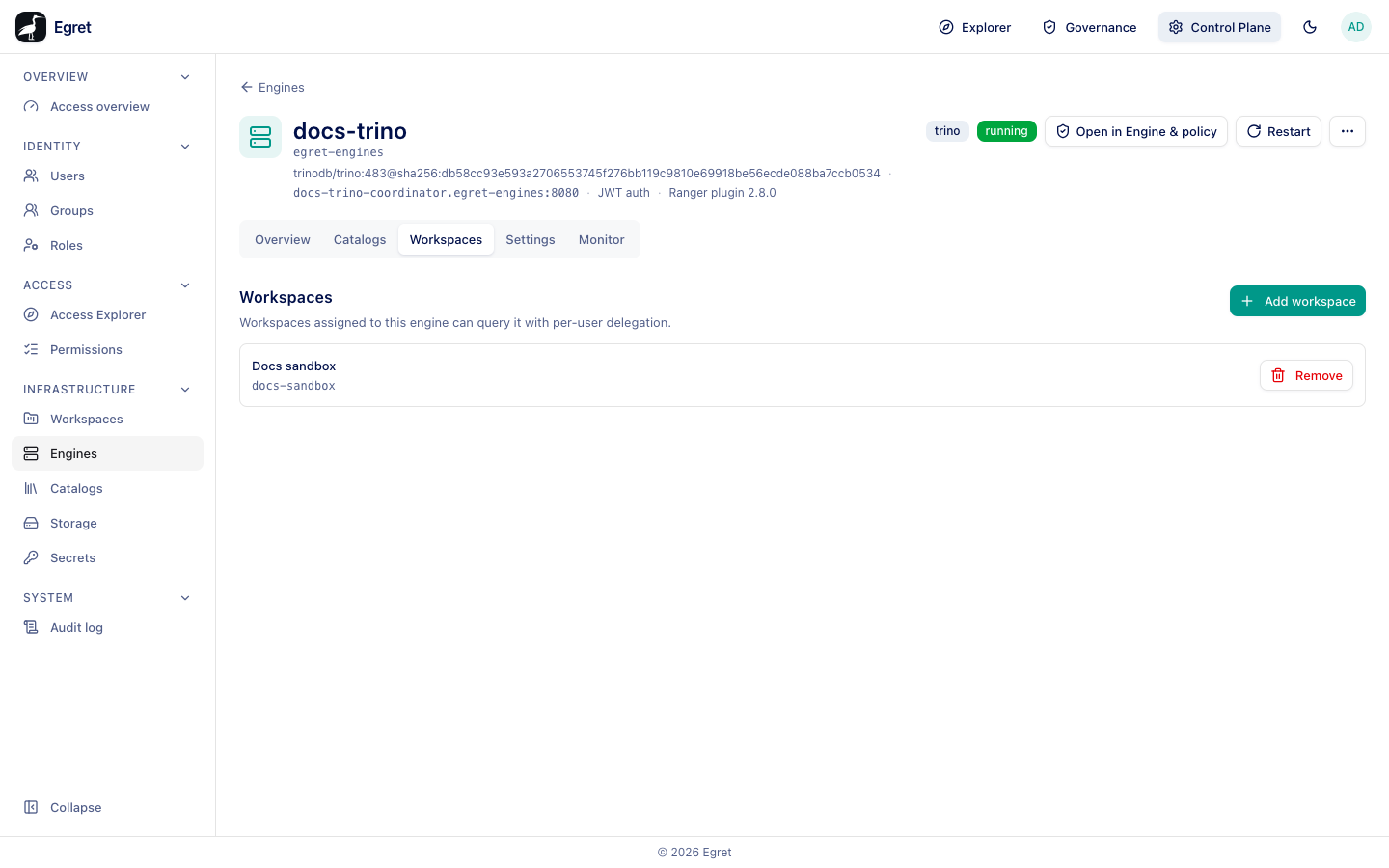Screen dimensions: 1389x868
Task: Select the Workspaces tab
Action: (446, 239)
